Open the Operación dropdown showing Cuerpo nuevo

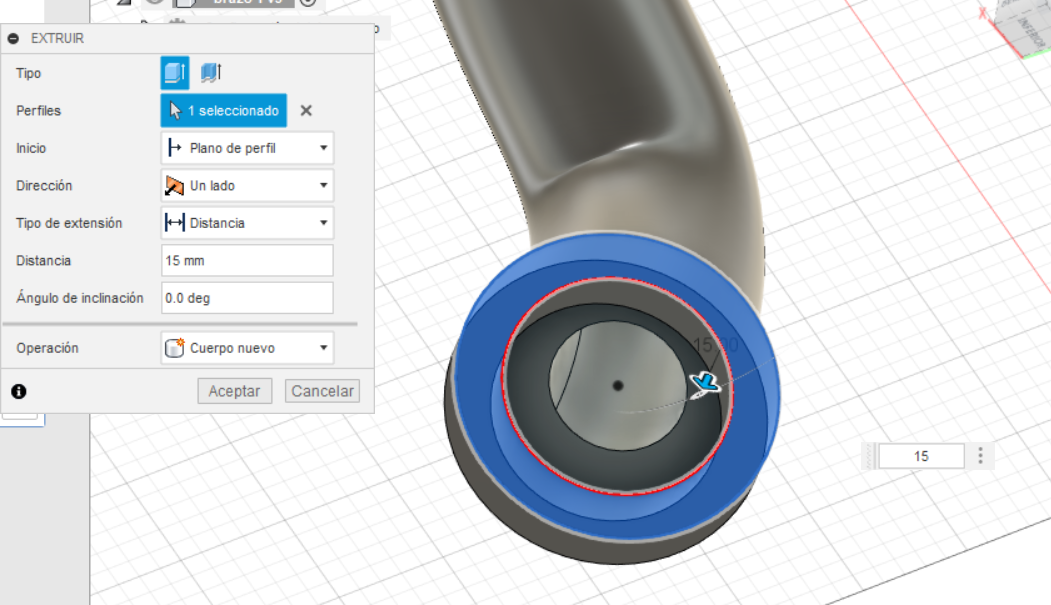(247, 348)
